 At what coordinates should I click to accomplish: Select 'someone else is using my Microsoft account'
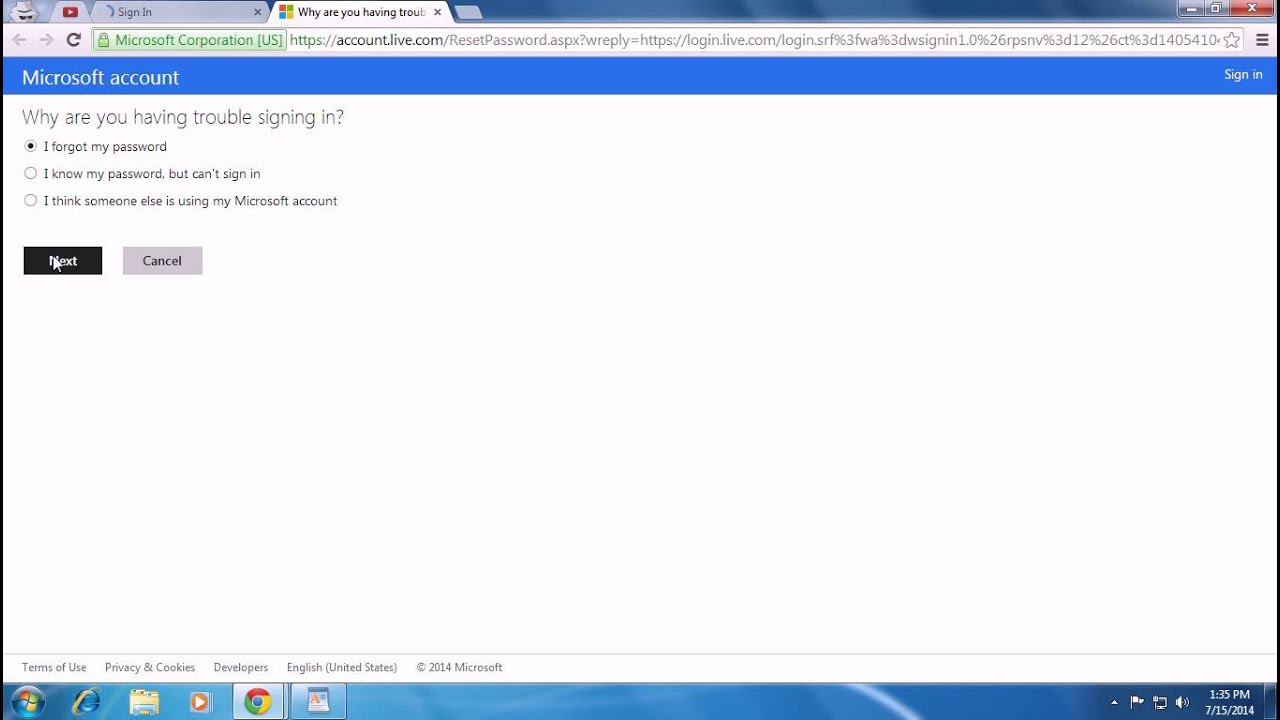(x=31, y=200)
